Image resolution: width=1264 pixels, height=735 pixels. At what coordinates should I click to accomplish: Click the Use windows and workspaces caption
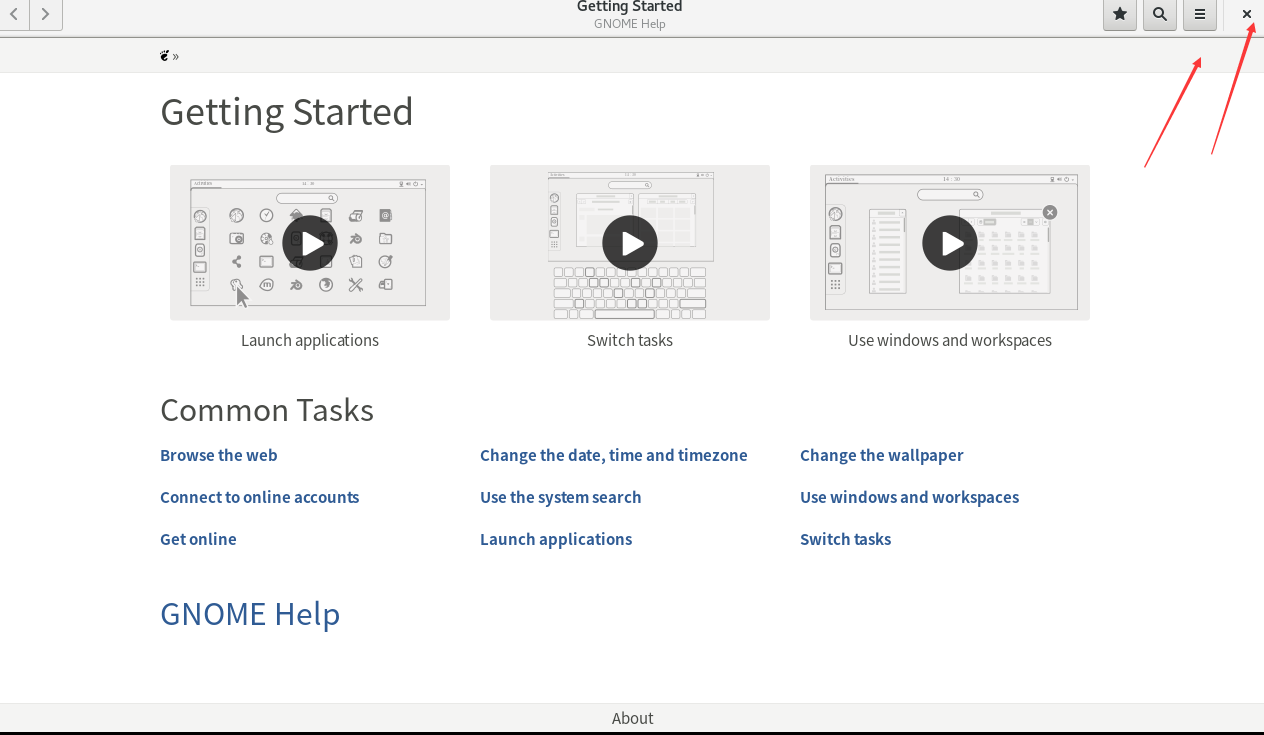[x=950, y=340]
